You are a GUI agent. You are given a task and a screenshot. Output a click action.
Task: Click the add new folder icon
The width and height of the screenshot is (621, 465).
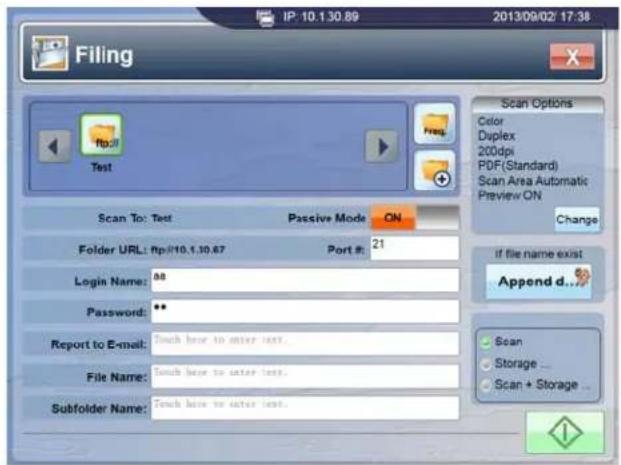point(434,171)
